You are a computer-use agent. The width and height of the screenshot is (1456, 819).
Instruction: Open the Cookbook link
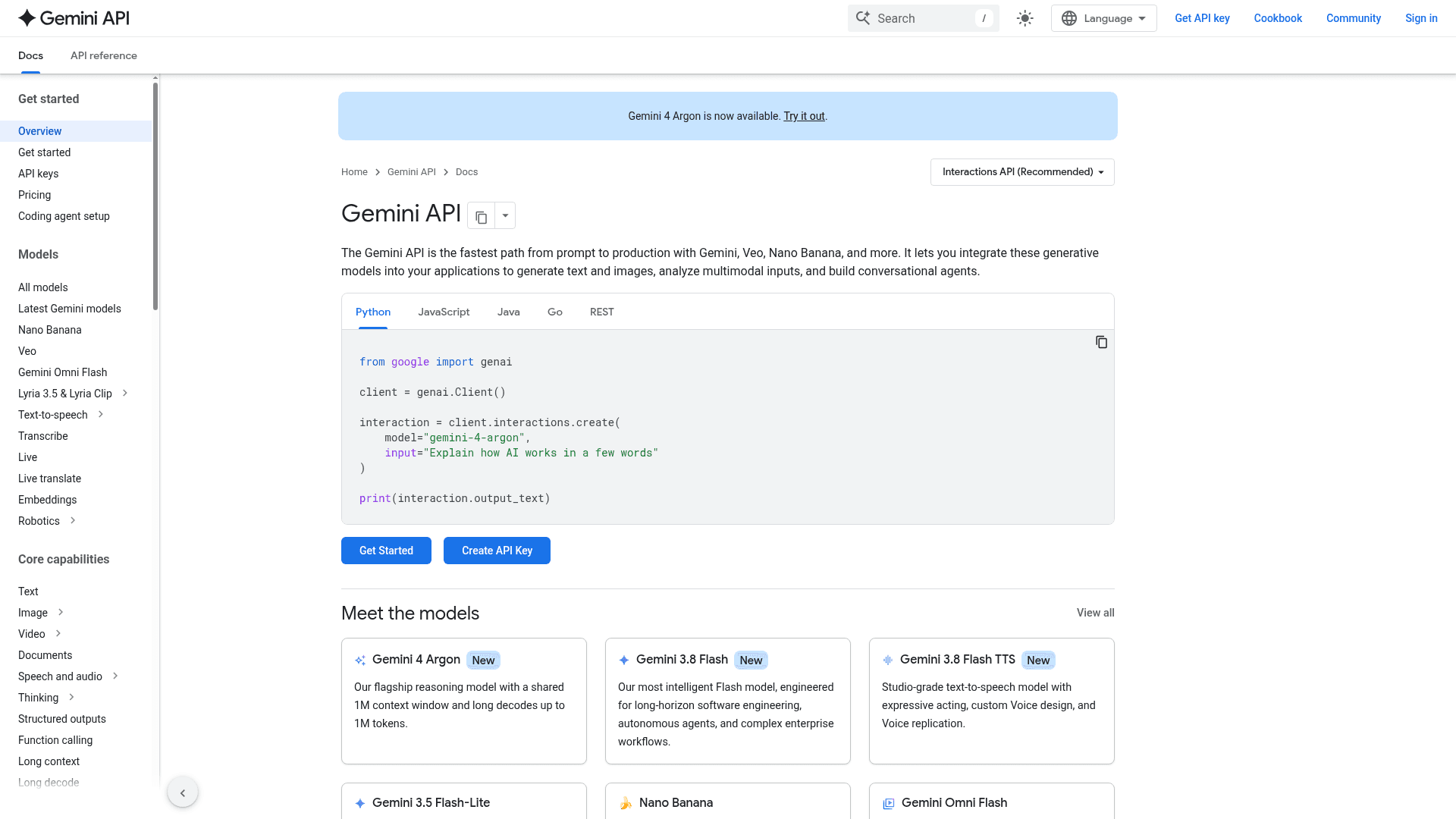pyautogui.click(x=1278, y=18)
